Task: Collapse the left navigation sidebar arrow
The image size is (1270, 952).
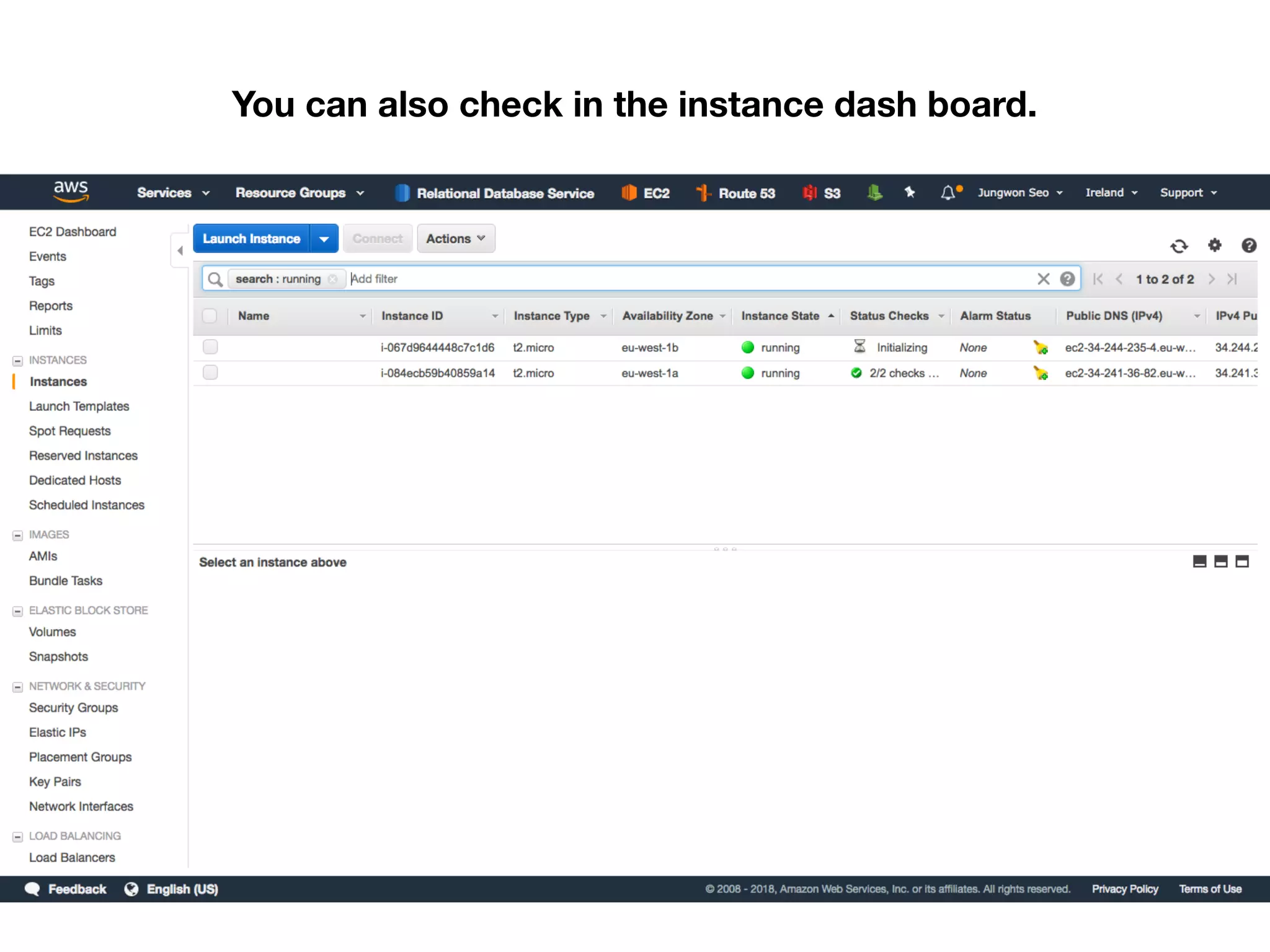Action: [180, 250]
